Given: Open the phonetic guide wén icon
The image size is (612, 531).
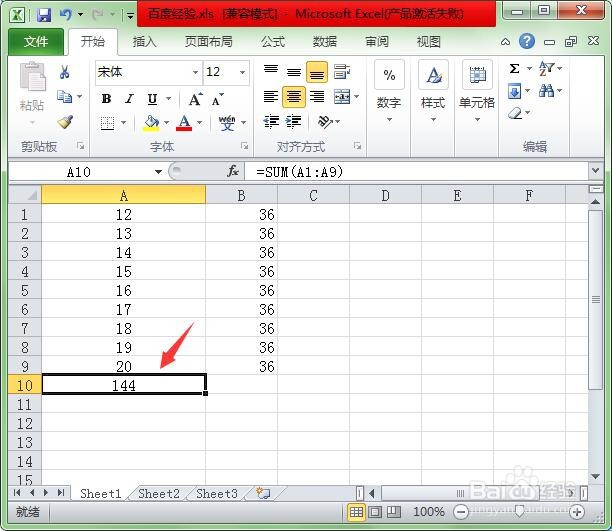Looking at the screenshot, I should point(227,123).
